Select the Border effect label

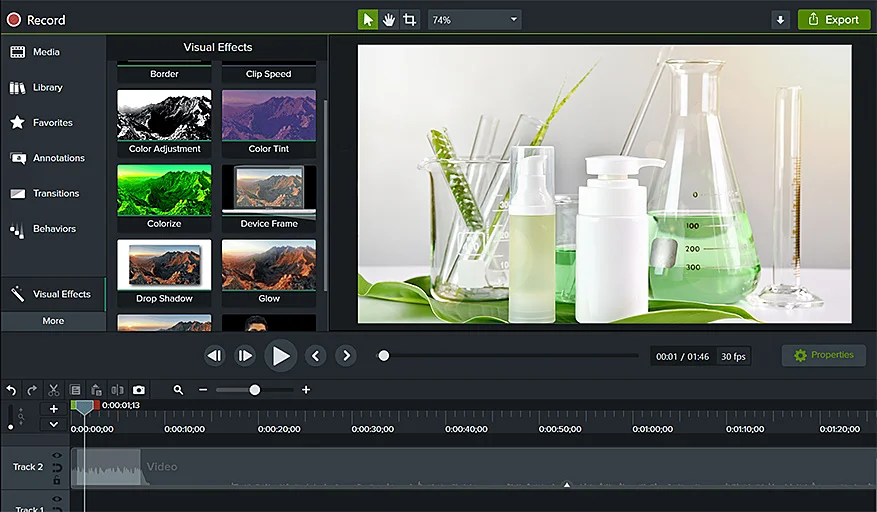[x=164, y=74]
